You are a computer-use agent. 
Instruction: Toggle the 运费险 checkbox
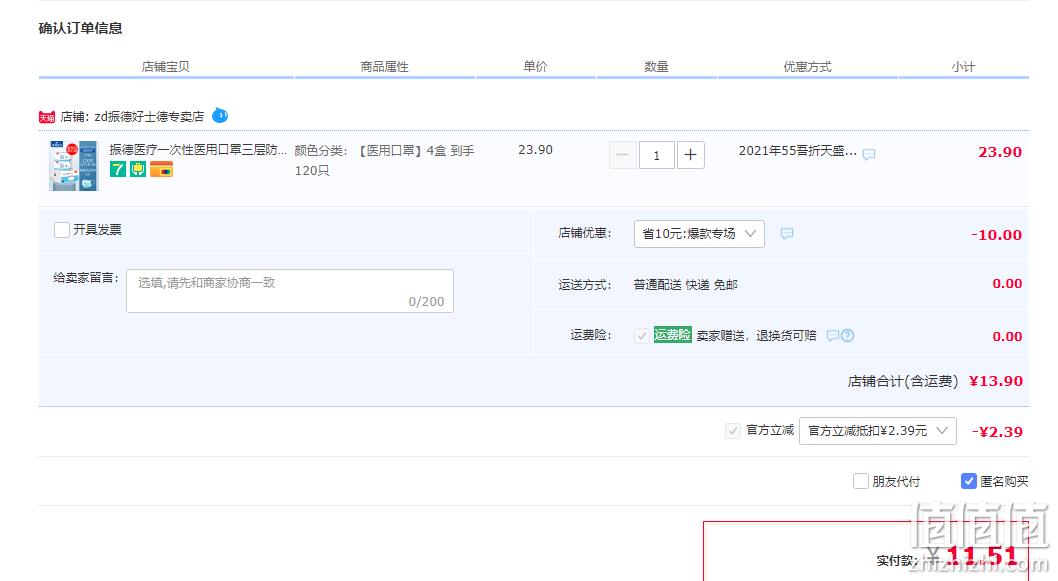pyautogui.click(x=642, y=335)
